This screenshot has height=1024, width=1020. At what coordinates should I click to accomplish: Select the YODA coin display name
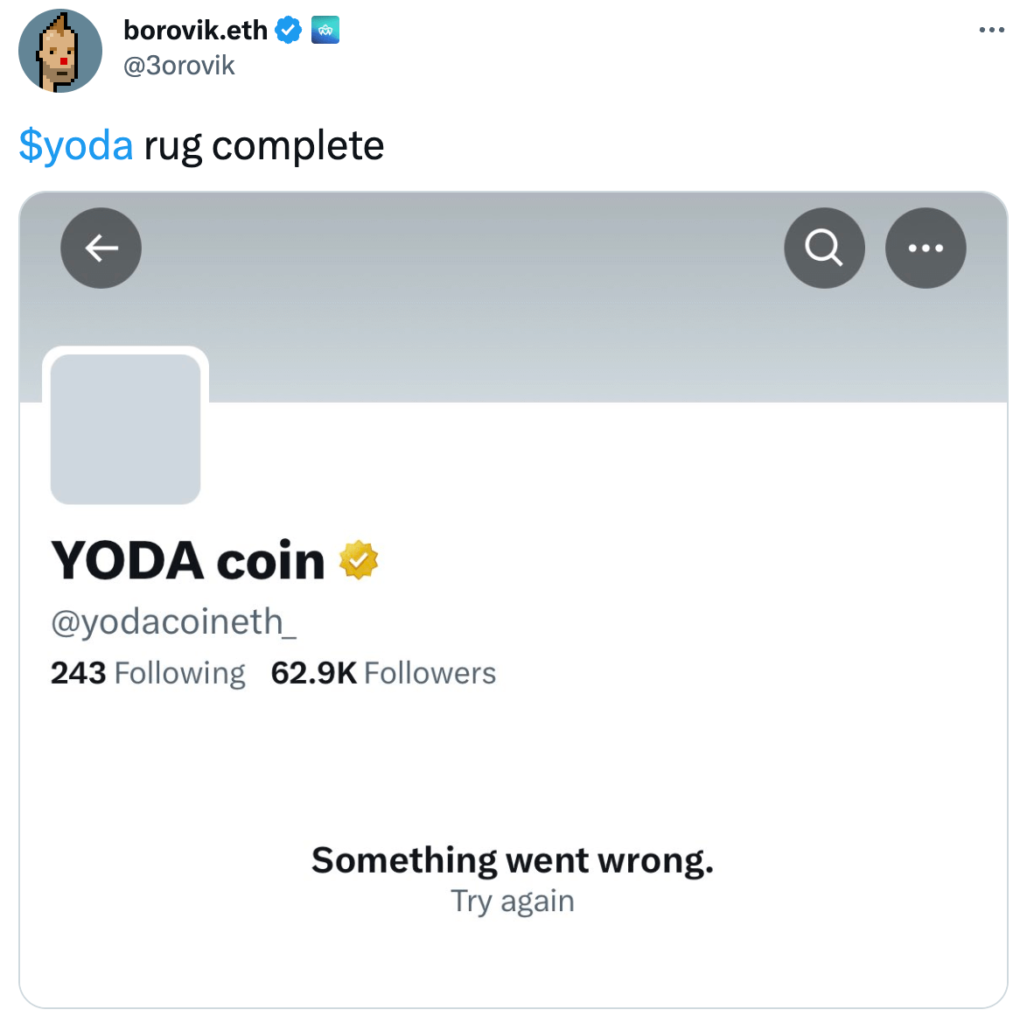[186, 560]
